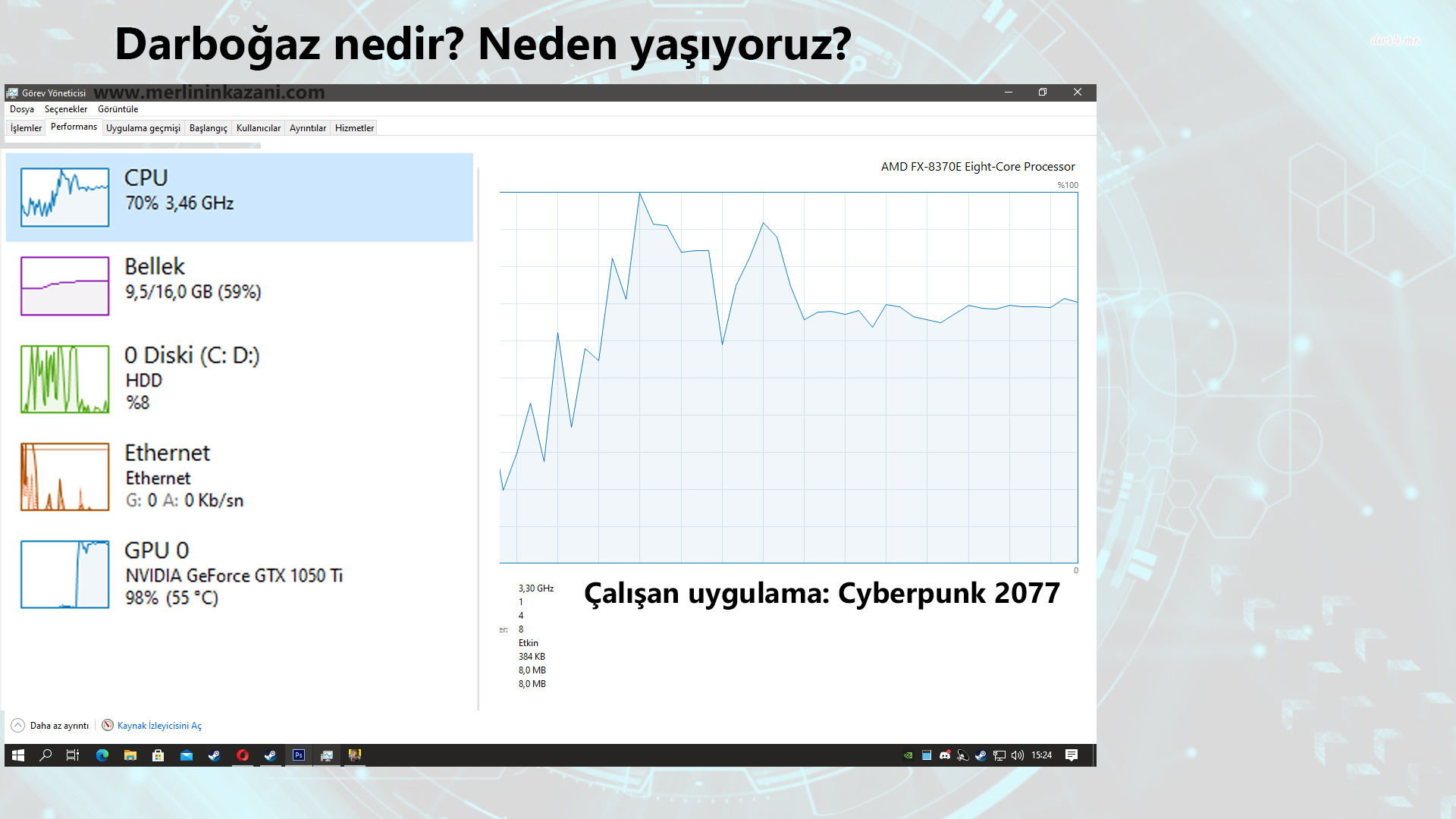This screenshot has width=1456, height=819.
Task: Open the Windows Start menu
Action: point(18,755)
